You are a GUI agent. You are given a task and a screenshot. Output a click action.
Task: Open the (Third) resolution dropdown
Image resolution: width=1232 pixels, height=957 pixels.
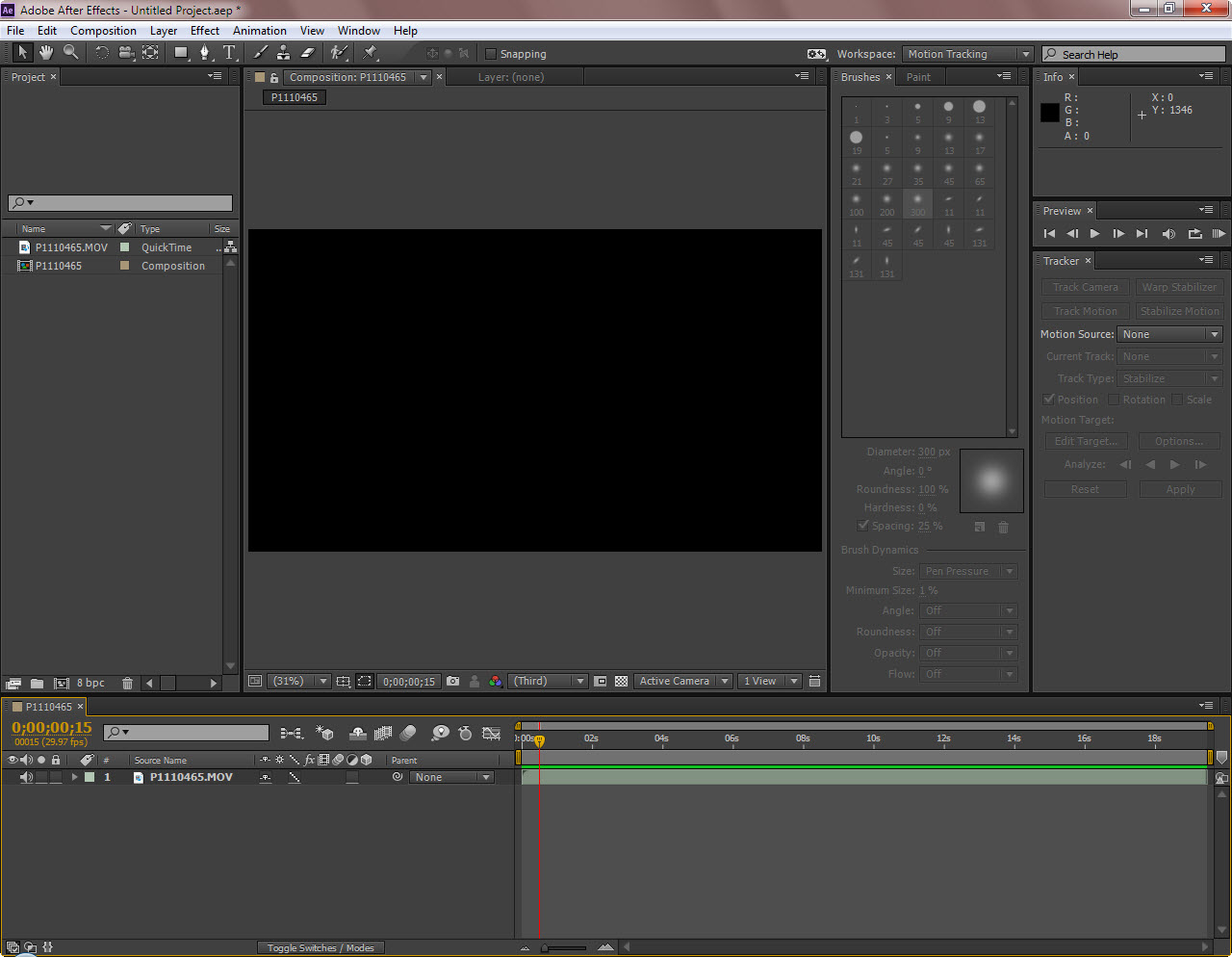point(548,681)
